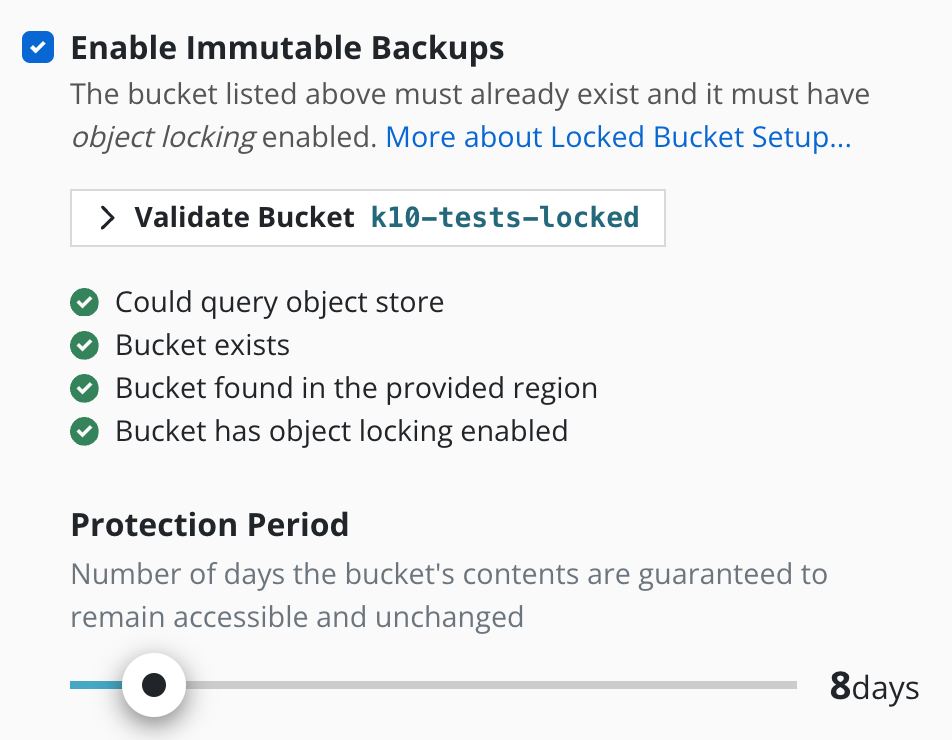The height and width of the screenshot is (740, 952).
Task: Click green check icon for Bucket found in region
Action: click(84, 389)
